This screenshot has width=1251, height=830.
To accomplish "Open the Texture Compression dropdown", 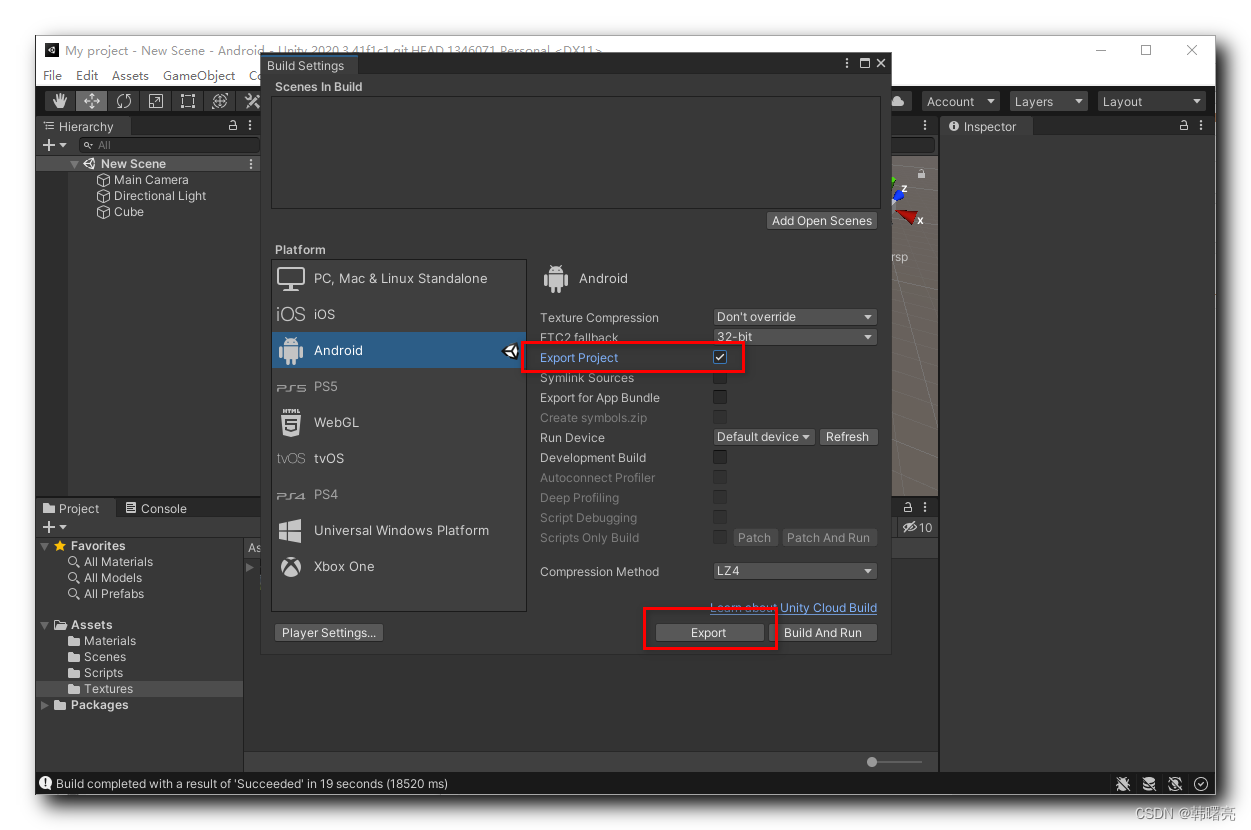I will click(795, 317).
